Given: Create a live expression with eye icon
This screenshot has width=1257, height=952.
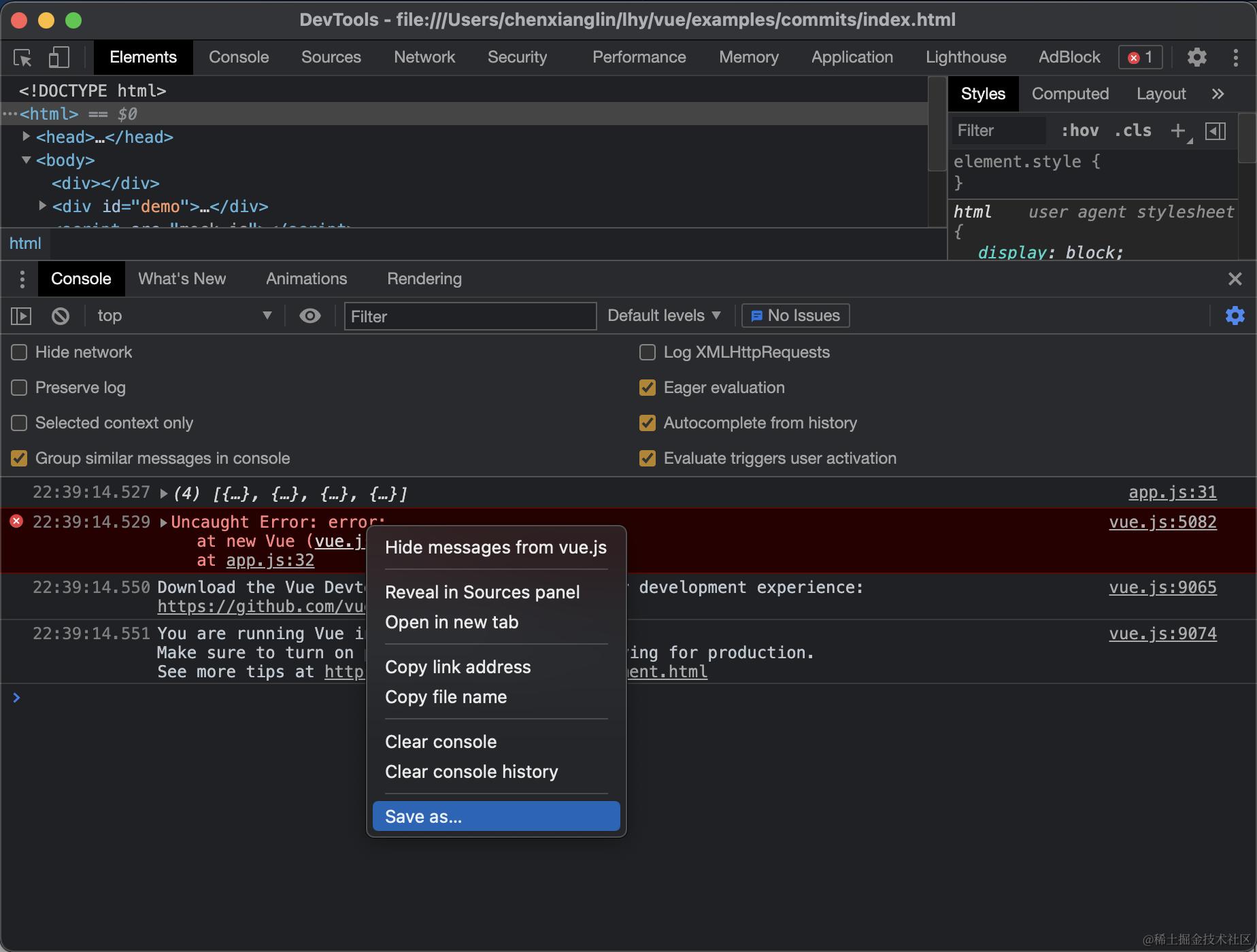Looking at the screenshot, I should point(310,316).
